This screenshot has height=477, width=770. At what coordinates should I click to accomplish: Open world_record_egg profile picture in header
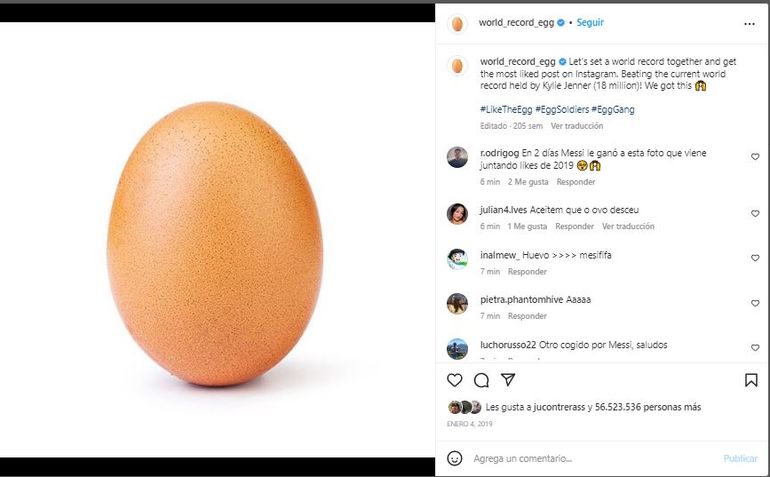pos(457,23)
